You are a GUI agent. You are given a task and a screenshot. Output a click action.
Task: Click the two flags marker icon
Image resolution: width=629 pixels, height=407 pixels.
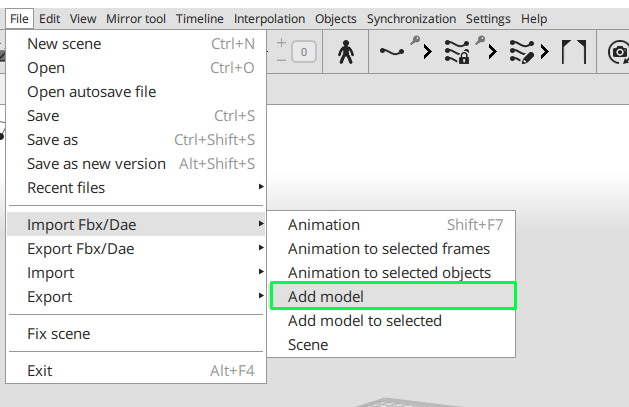pos(574,52)
